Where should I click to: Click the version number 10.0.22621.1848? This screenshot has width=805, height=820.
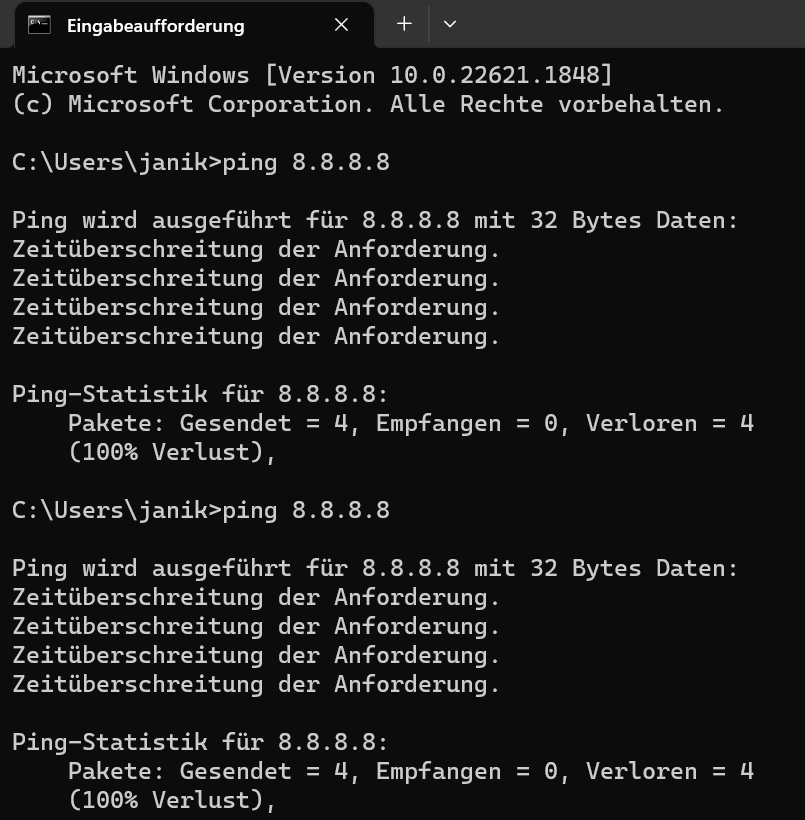(x=494, y=75)
